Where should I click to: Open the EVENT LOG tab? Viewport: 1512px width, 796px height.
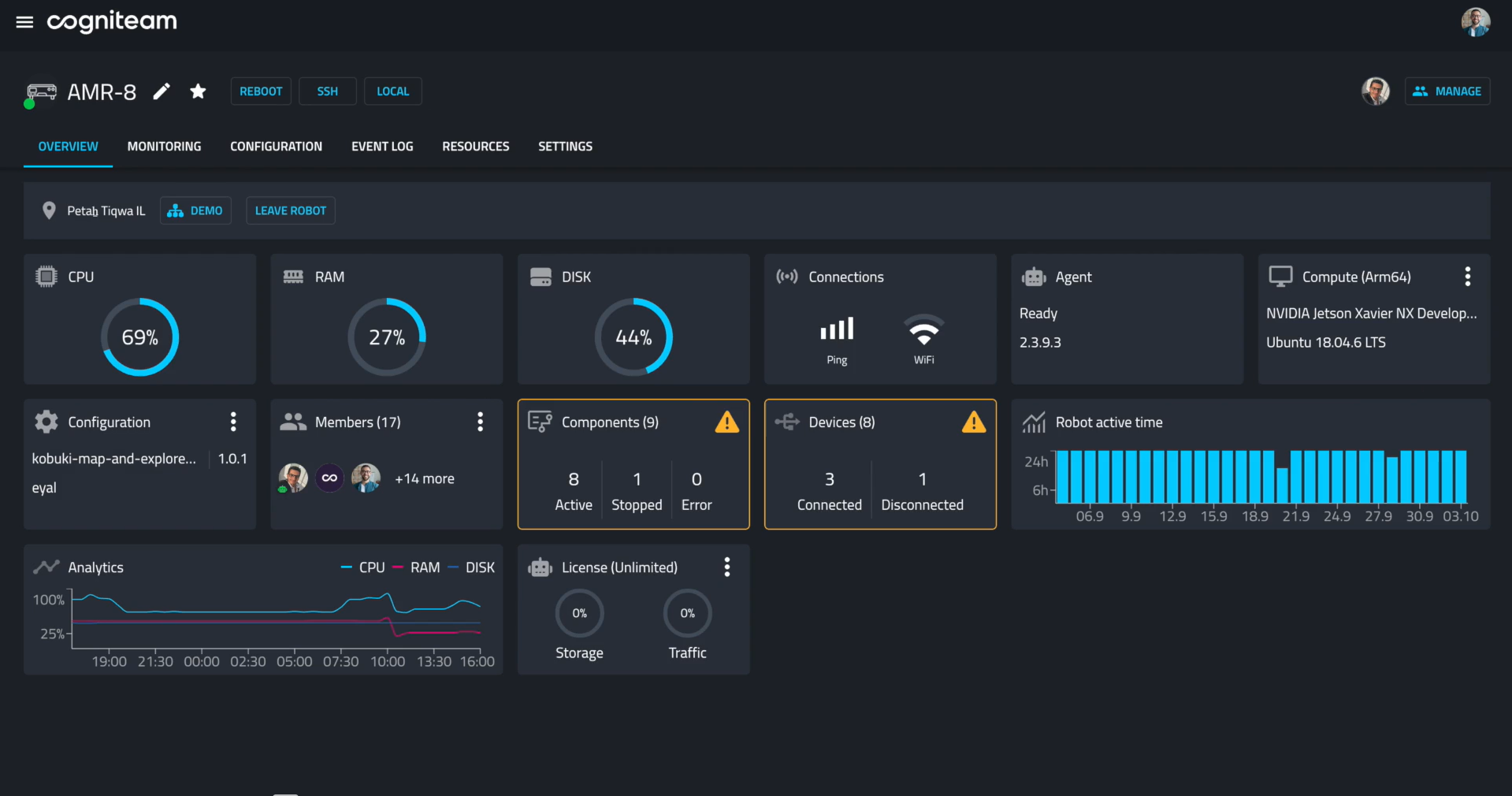point(382,147)
